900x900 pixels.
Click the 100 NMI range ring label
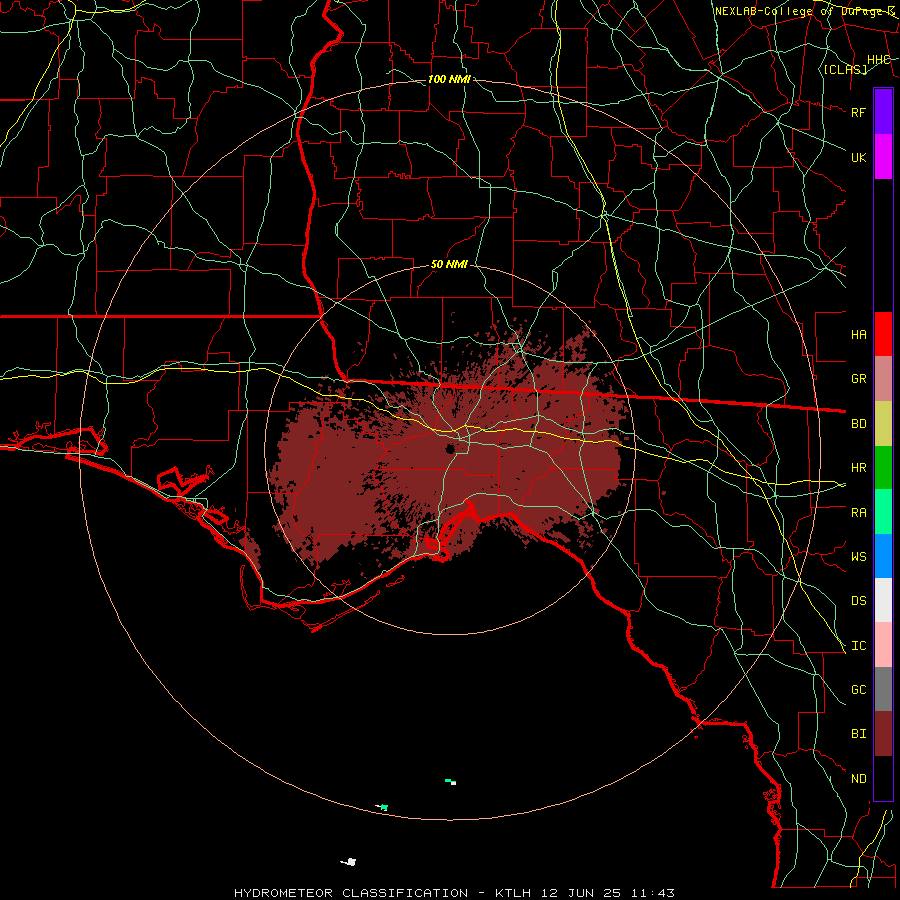pyautogui.click(x=449, y=79)
